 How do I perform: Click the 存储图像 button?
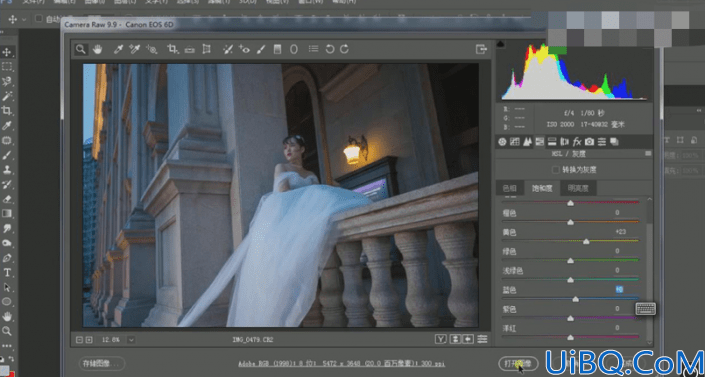click(102, 363)
